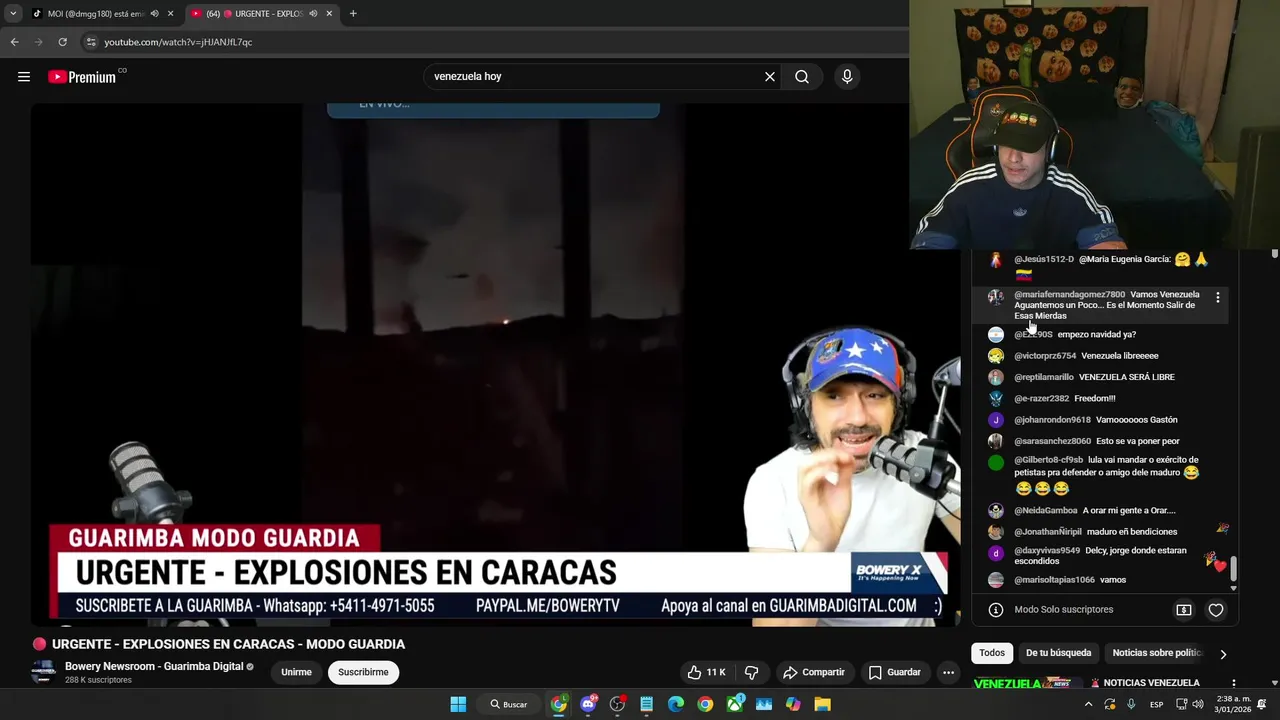Run search with magnifier button
This screenshot has width=1280, height=720.
click(802, 77)
